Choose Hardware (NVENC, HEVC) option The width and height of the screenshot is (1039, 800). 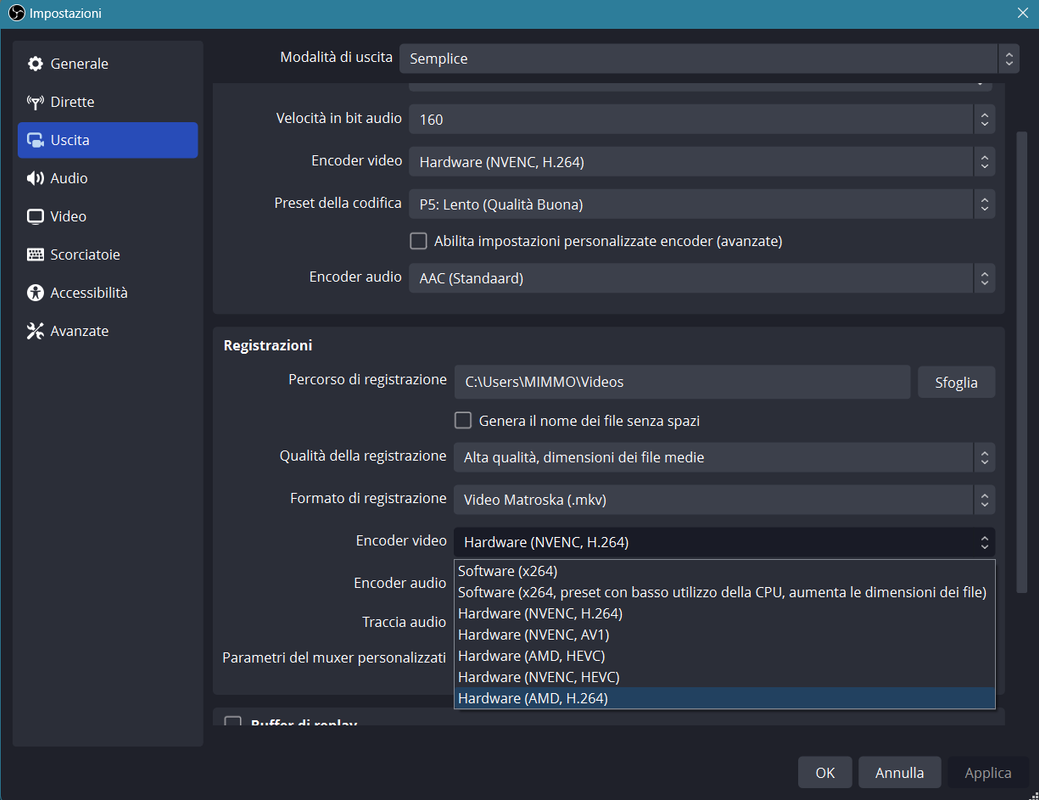click(x=724, y=677)
